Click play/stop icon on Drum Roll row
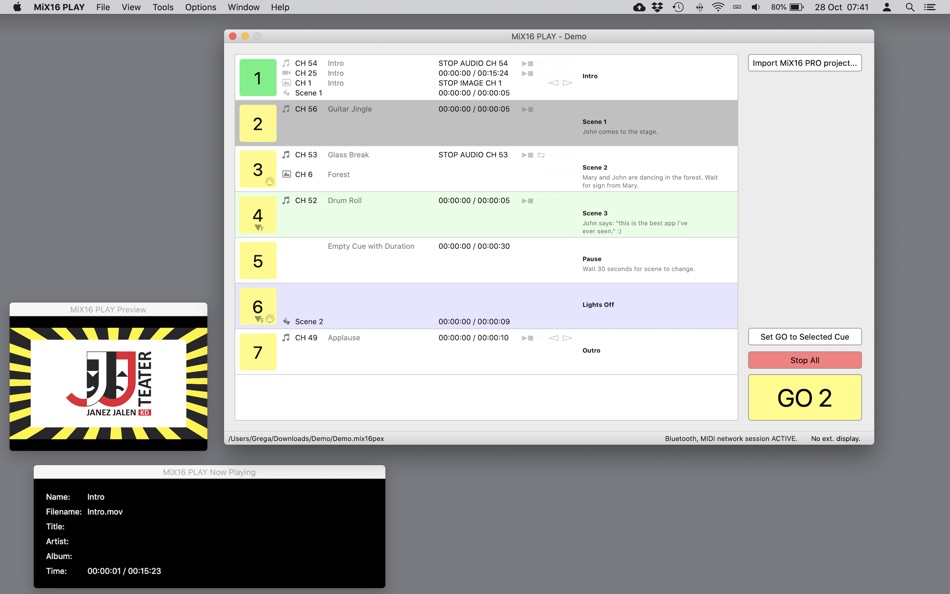This screenshot has width=950, height=594. (x=527, y=201)
